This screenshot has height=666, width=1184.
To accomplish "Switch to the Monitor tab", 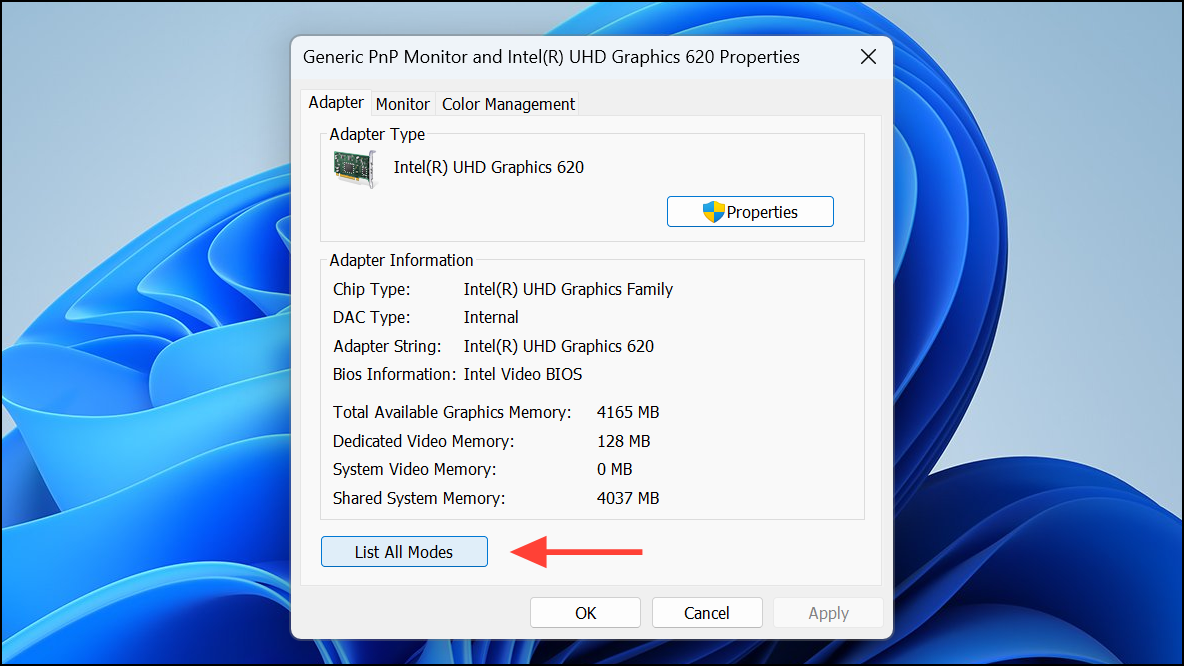I will pos(403,103).
